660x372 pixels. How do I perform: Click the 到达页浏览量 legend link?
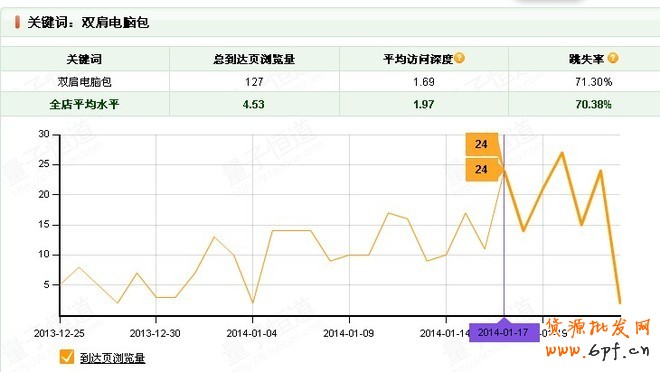[112, 358]
